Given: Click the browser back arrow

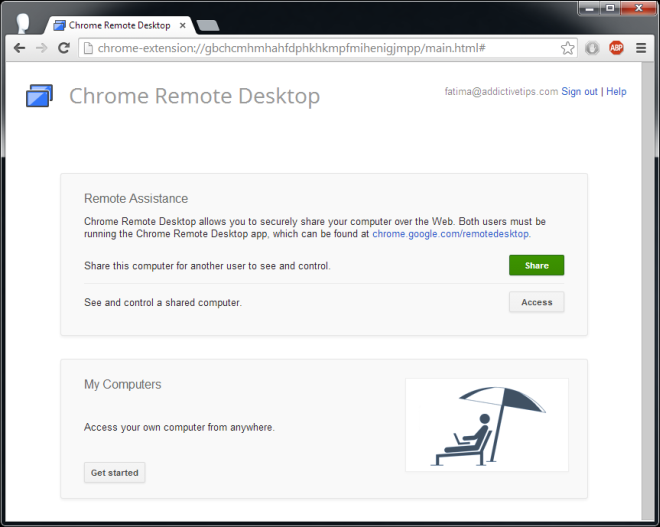Looking at the screenshot, I should (19, 48).
